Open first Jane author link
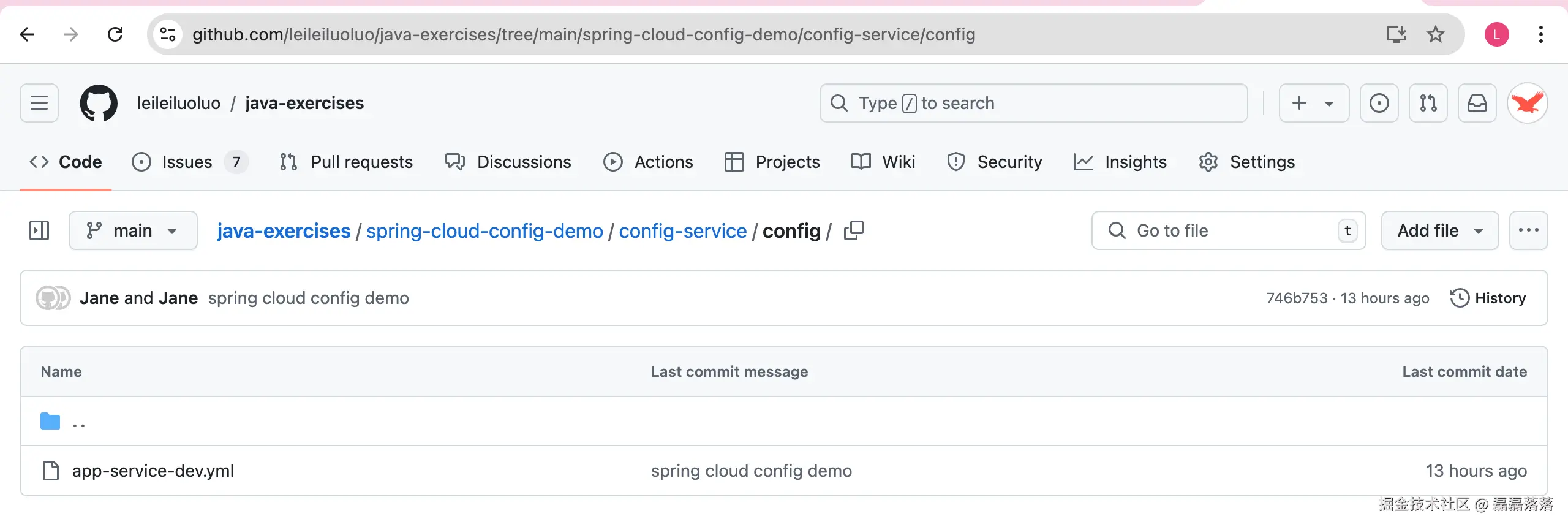This screenshot has width=1568, height=527. click(x=99, y=298)
